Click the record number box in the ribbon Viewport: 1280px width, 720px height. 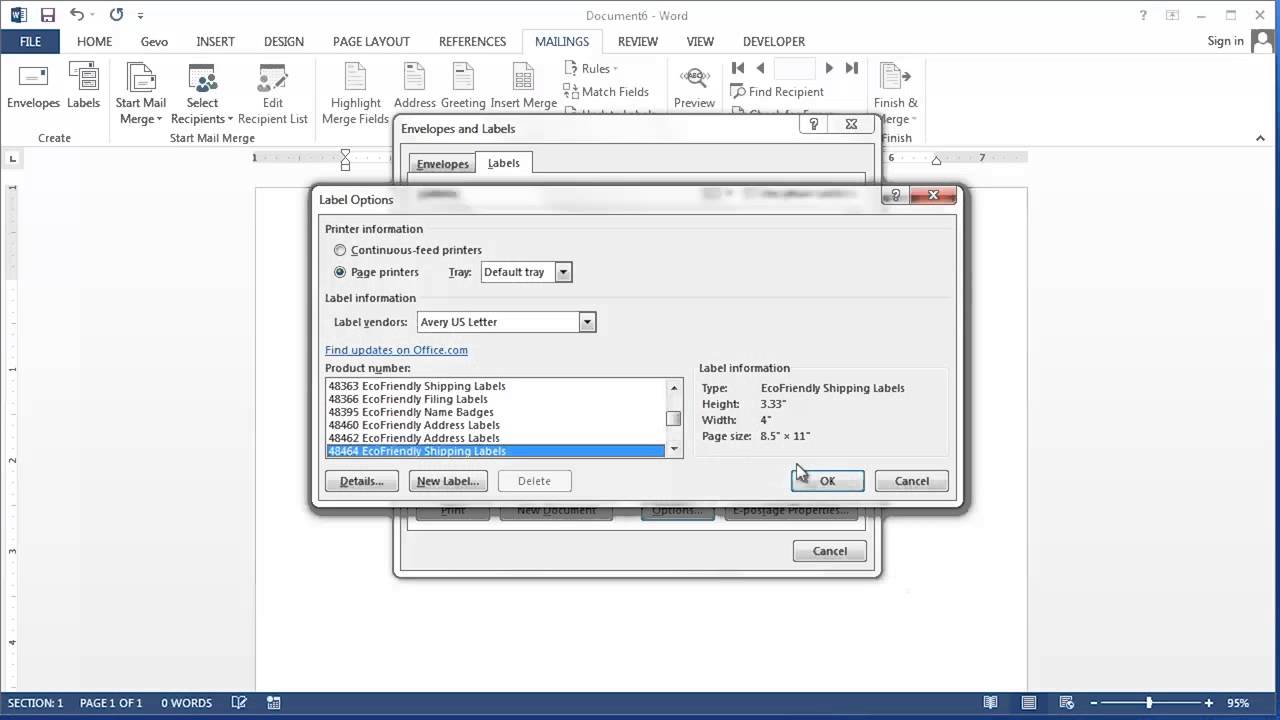pyautogui.click(x=795, y=68)
